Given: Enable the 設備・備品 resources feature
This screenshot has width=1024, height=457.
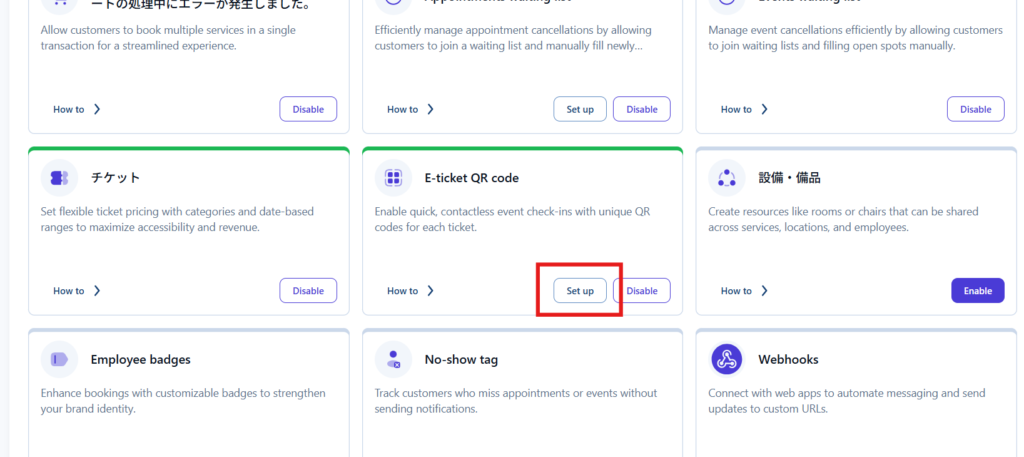Looking at the screenshot, I should click(x=977, y=291).
